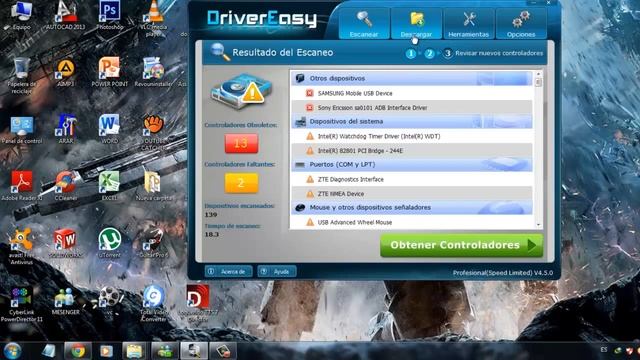Open the Herramientas tab
The width and height of the screenshot is (640, 360).
point(469,24)
